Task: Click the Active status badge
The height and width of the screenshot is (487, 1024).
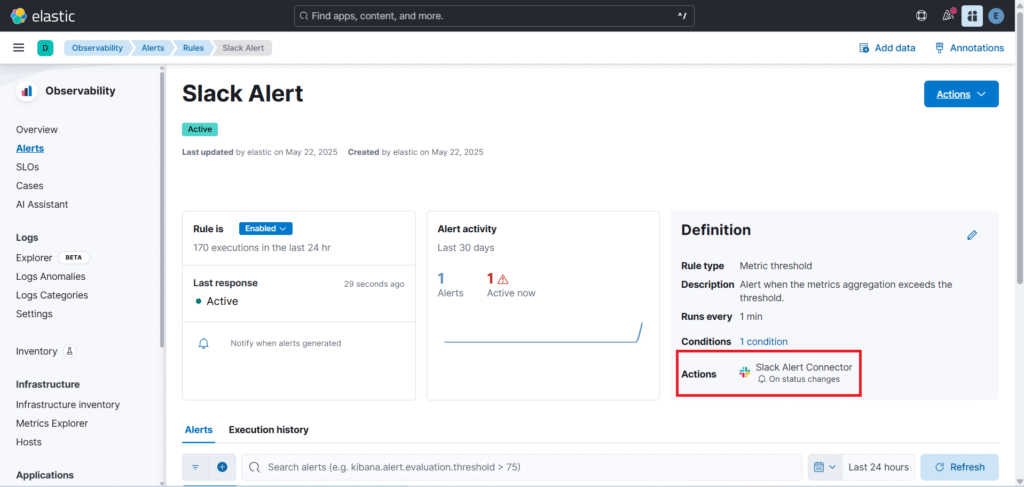Action: pos(200,129)
